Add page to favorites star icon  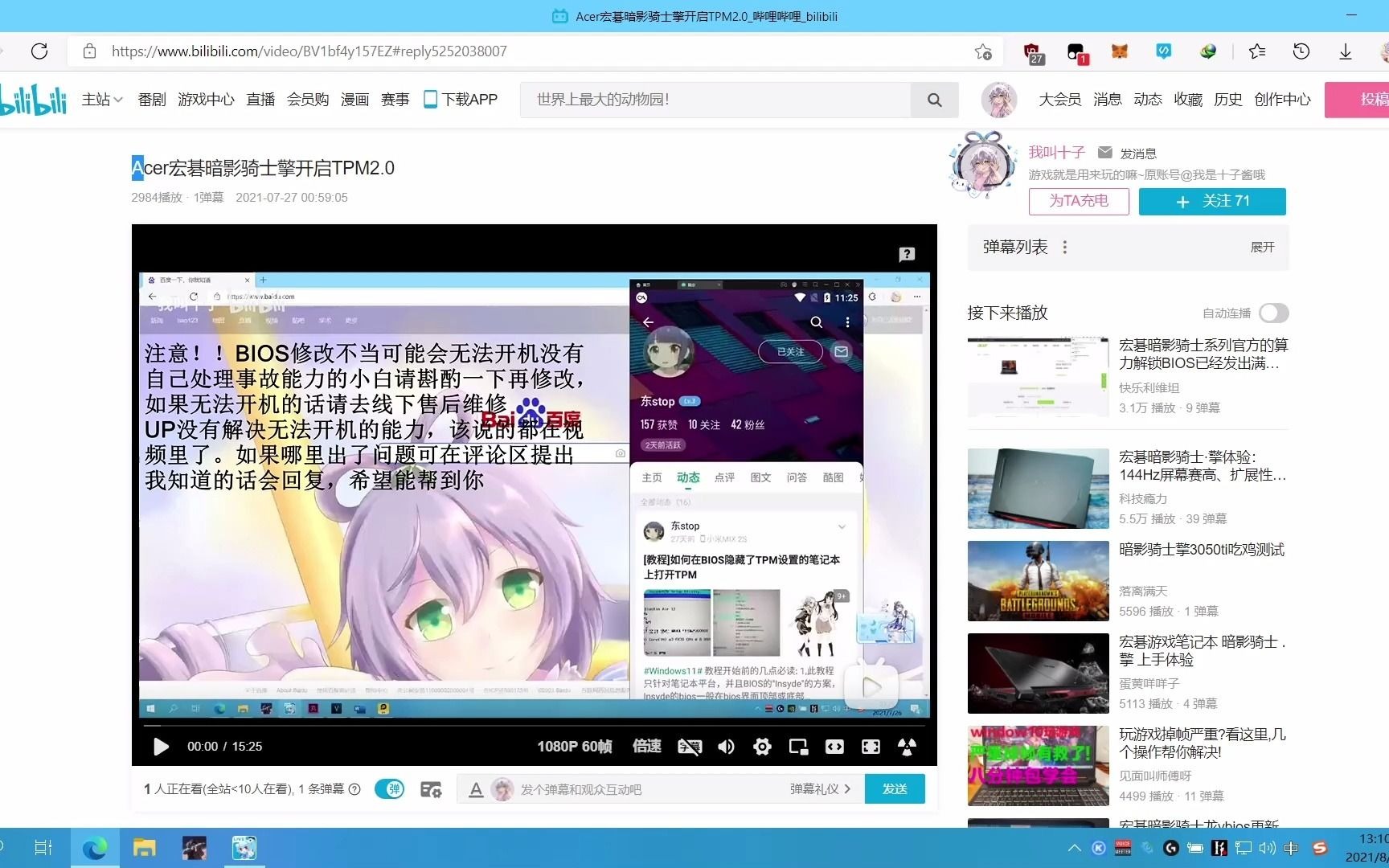[983, 51]
